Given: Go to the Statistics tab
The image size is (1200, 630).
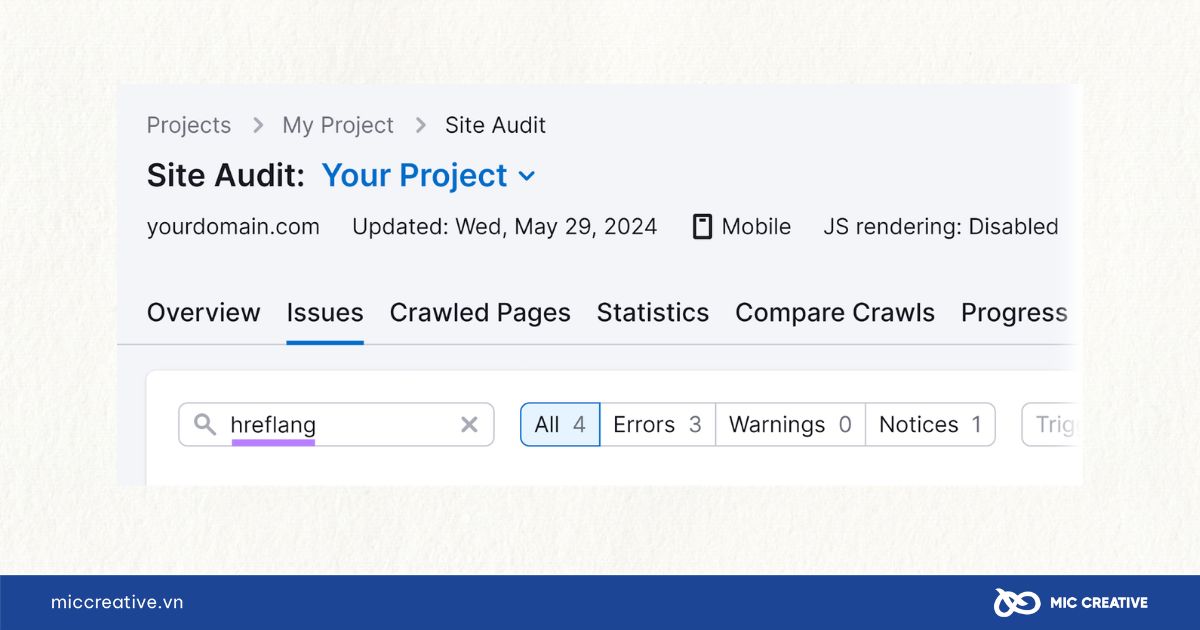Looking at the screenshot, I should tap(653, 313).
